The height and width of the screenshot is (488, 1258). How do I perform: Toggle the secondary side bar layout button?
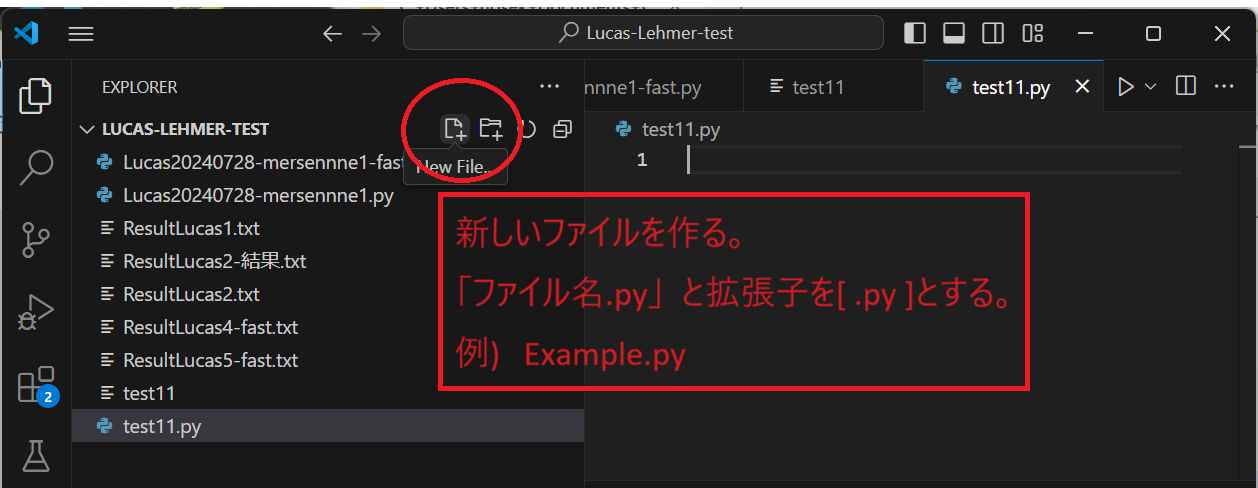[x=993, y=33]
